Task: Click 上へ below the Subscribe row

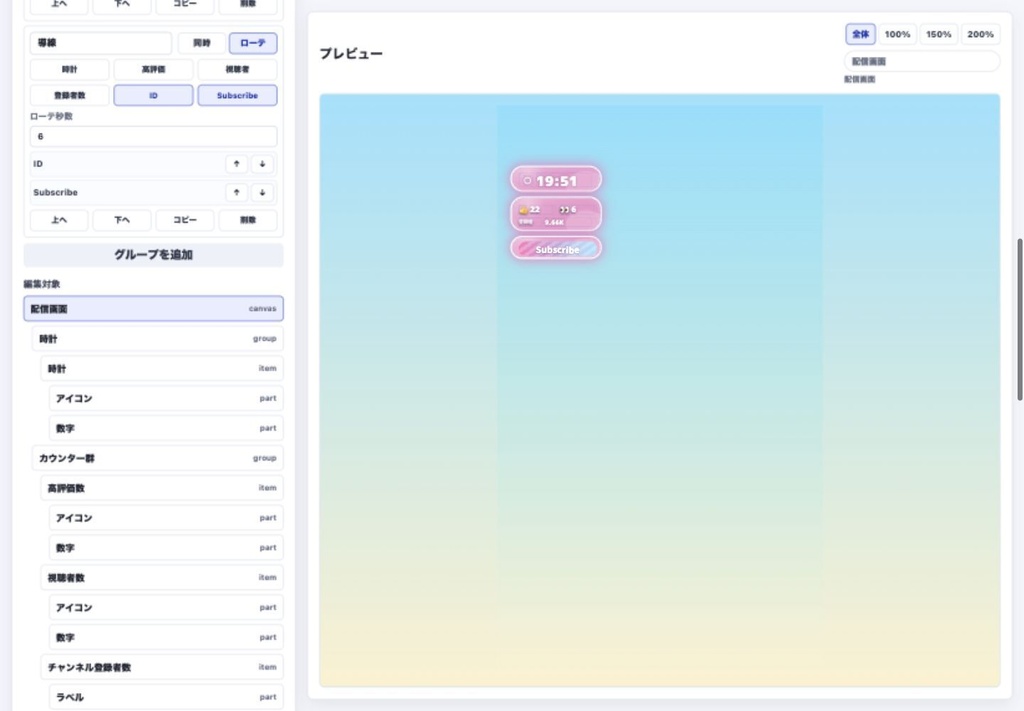Action: pyautogui.click(x=59, y=220)
